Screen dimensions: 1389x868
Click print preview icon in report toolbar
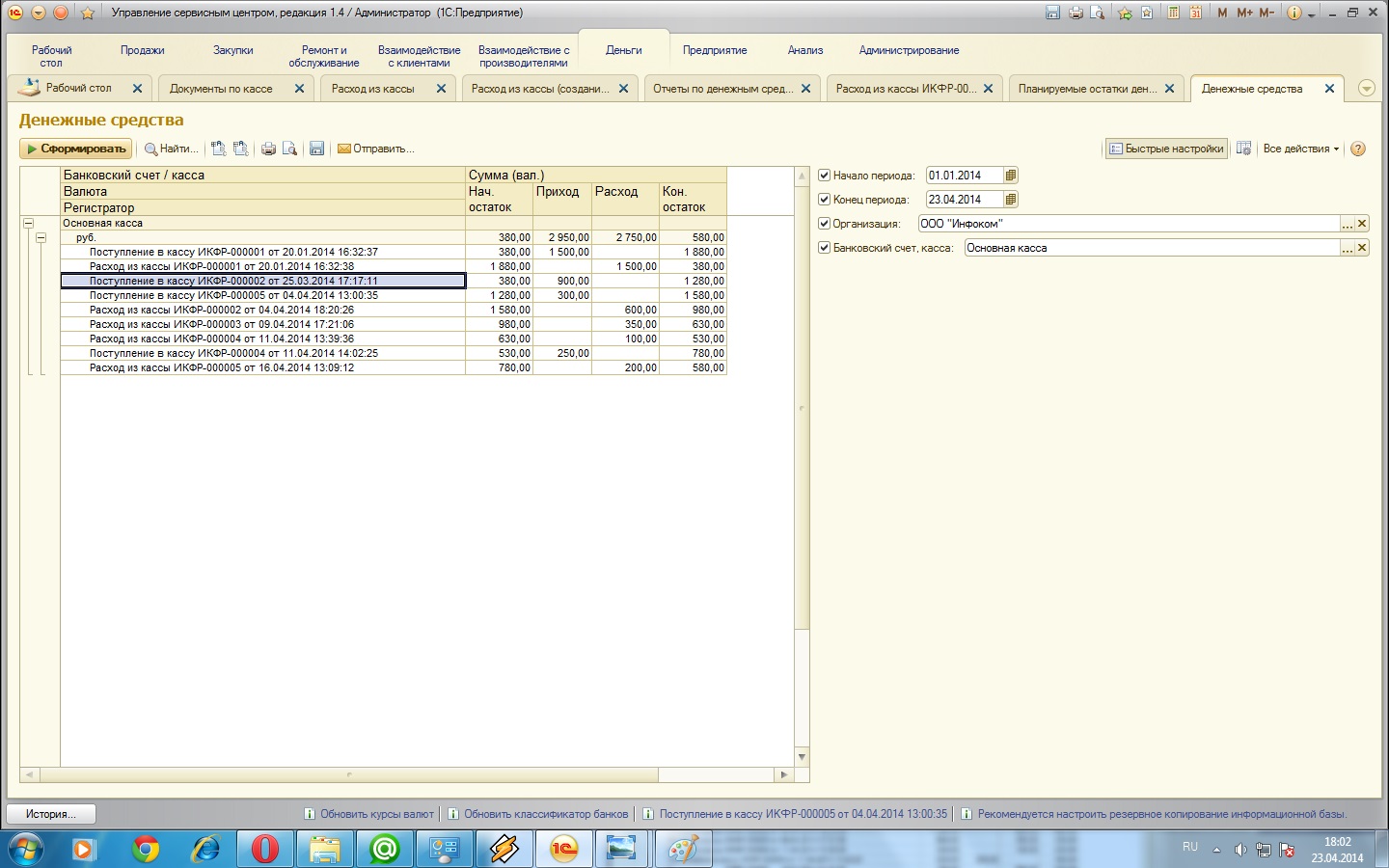(x=289, y=149)
